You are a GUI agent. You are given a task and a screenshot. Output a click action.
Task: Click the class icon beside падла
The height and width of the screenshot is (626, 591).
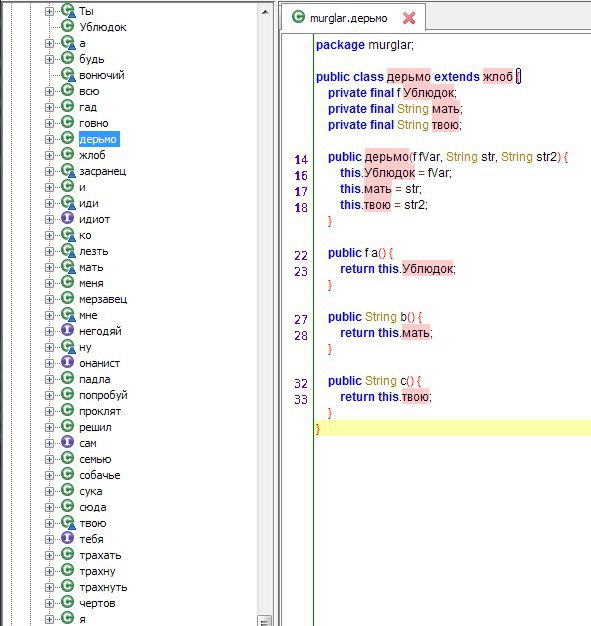[x=67, y=378]
